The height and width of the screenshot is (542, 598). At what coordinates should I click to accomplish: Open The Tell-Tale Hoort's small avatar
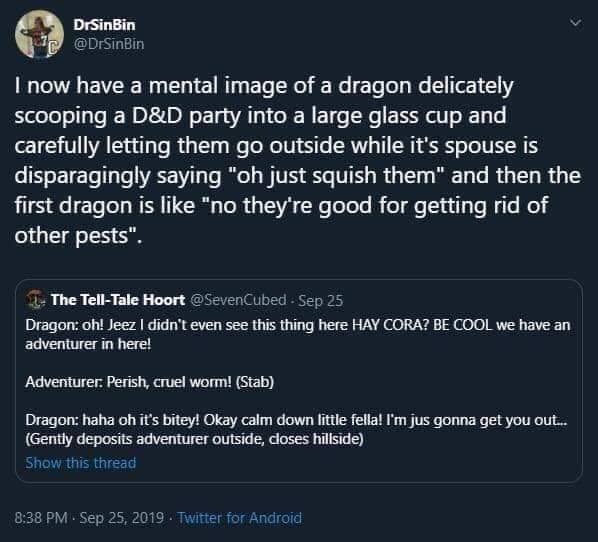point(35,299)
